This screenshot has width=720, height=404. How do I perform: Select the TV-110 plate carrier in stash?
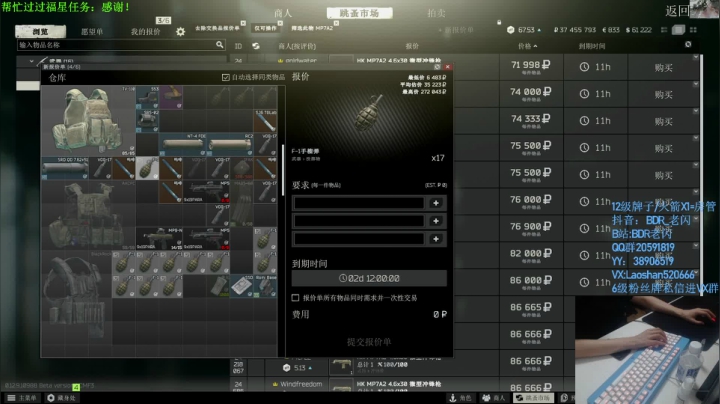pos(89,120)
